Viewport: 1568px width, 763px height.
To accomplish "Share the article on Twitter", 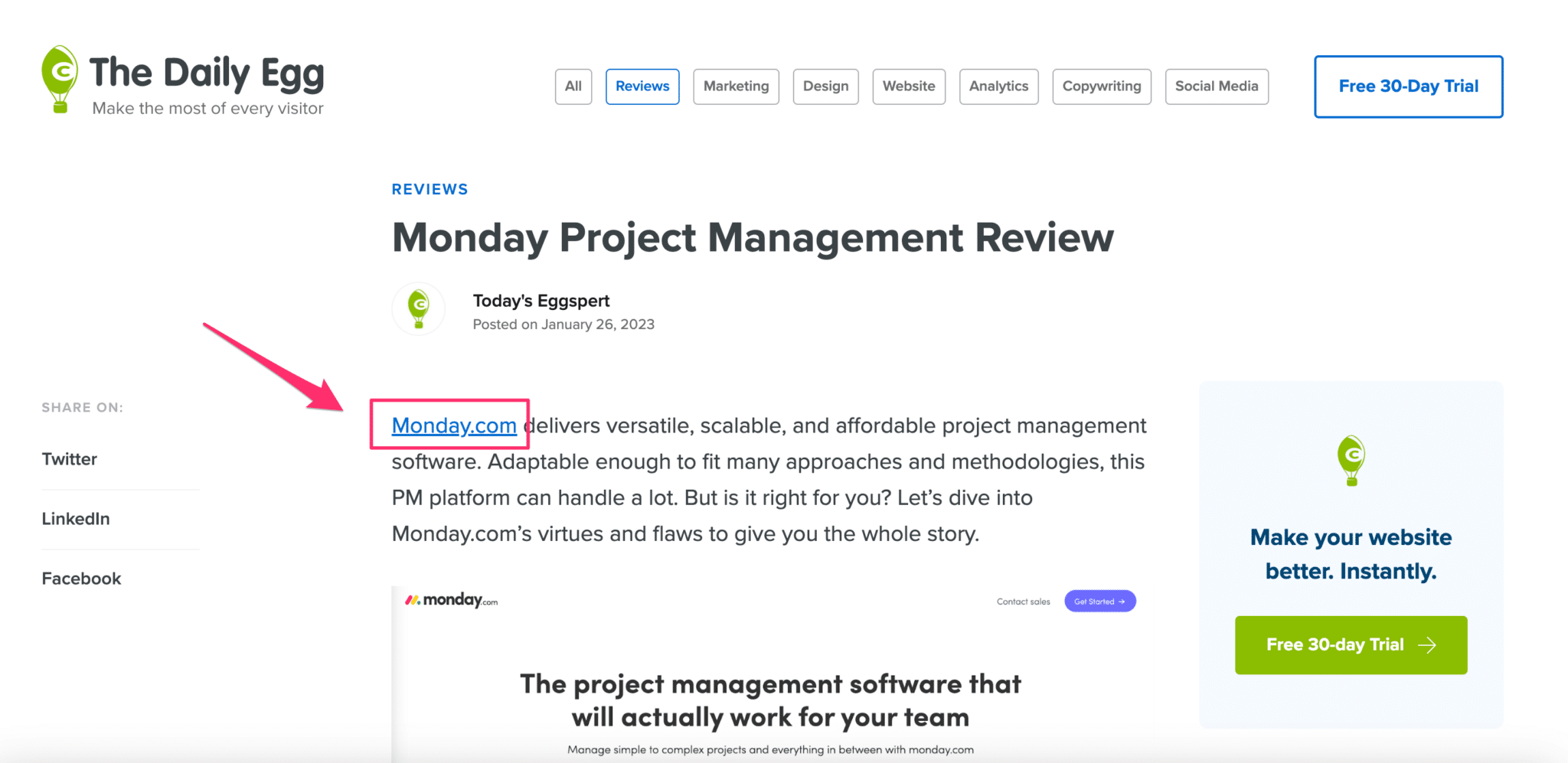I will coord(69,459).
